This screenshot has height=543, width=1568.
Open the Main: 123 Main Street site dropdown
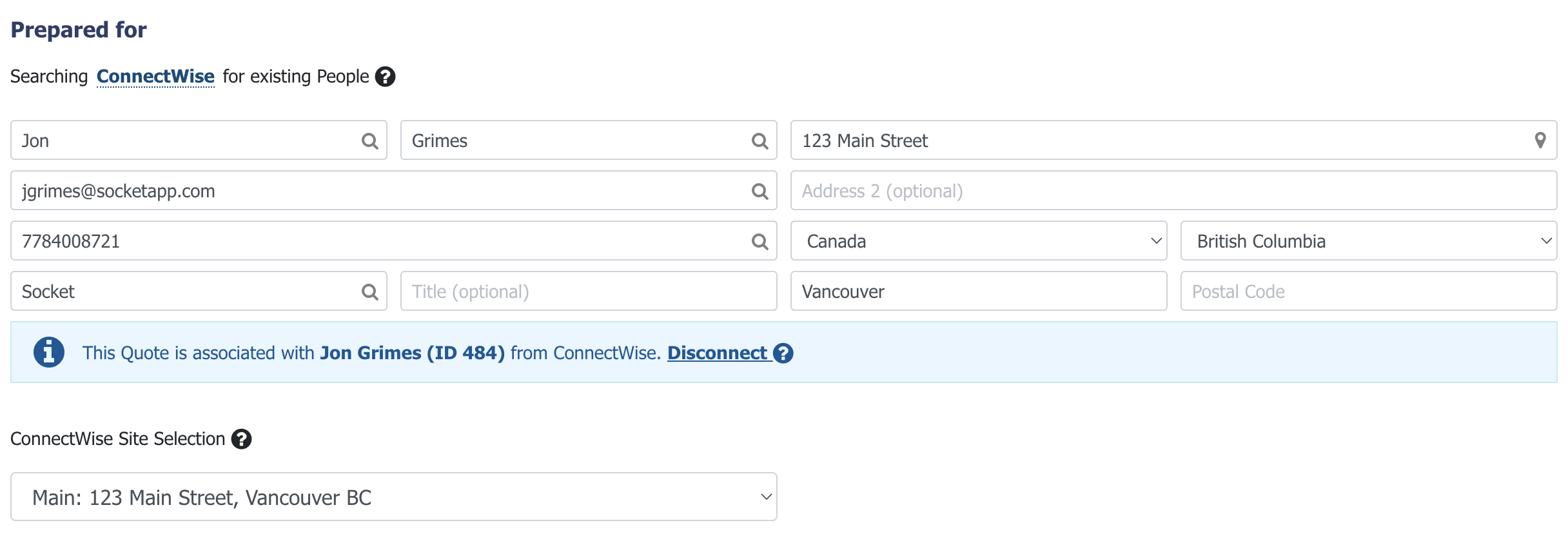tap(394, 497)
